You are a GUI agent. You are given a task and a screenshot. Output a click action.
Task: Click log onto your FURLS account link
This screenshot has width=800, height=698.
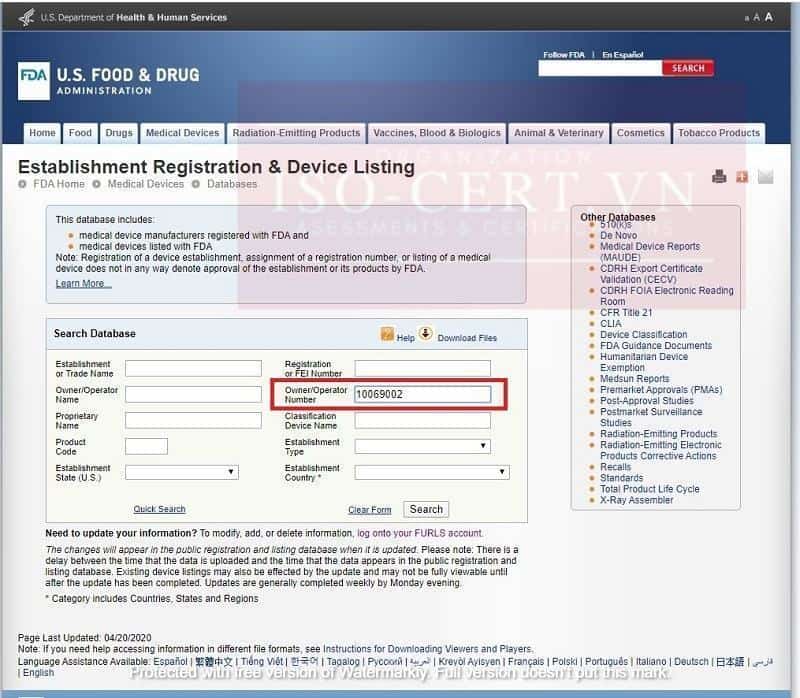[419, 533]
